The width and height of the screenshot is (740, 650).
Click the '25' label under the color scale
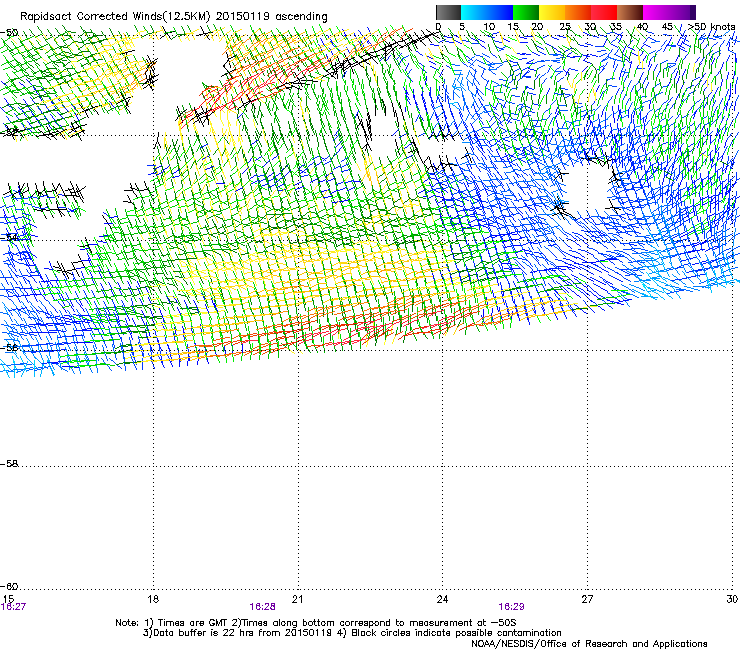point(565,26)
